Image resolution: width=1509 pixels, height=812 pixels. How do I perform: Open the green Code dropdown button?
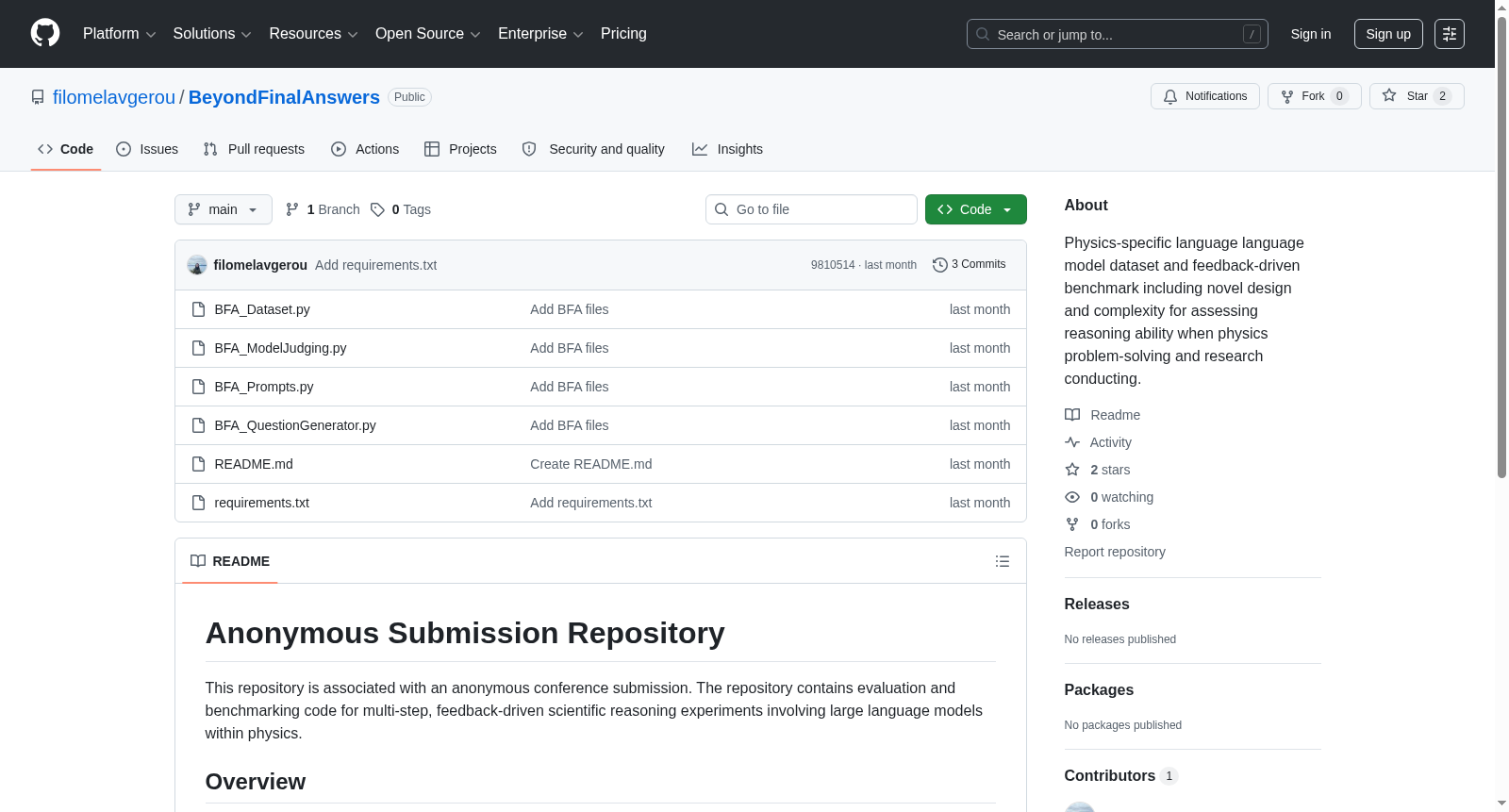(976, 209)
